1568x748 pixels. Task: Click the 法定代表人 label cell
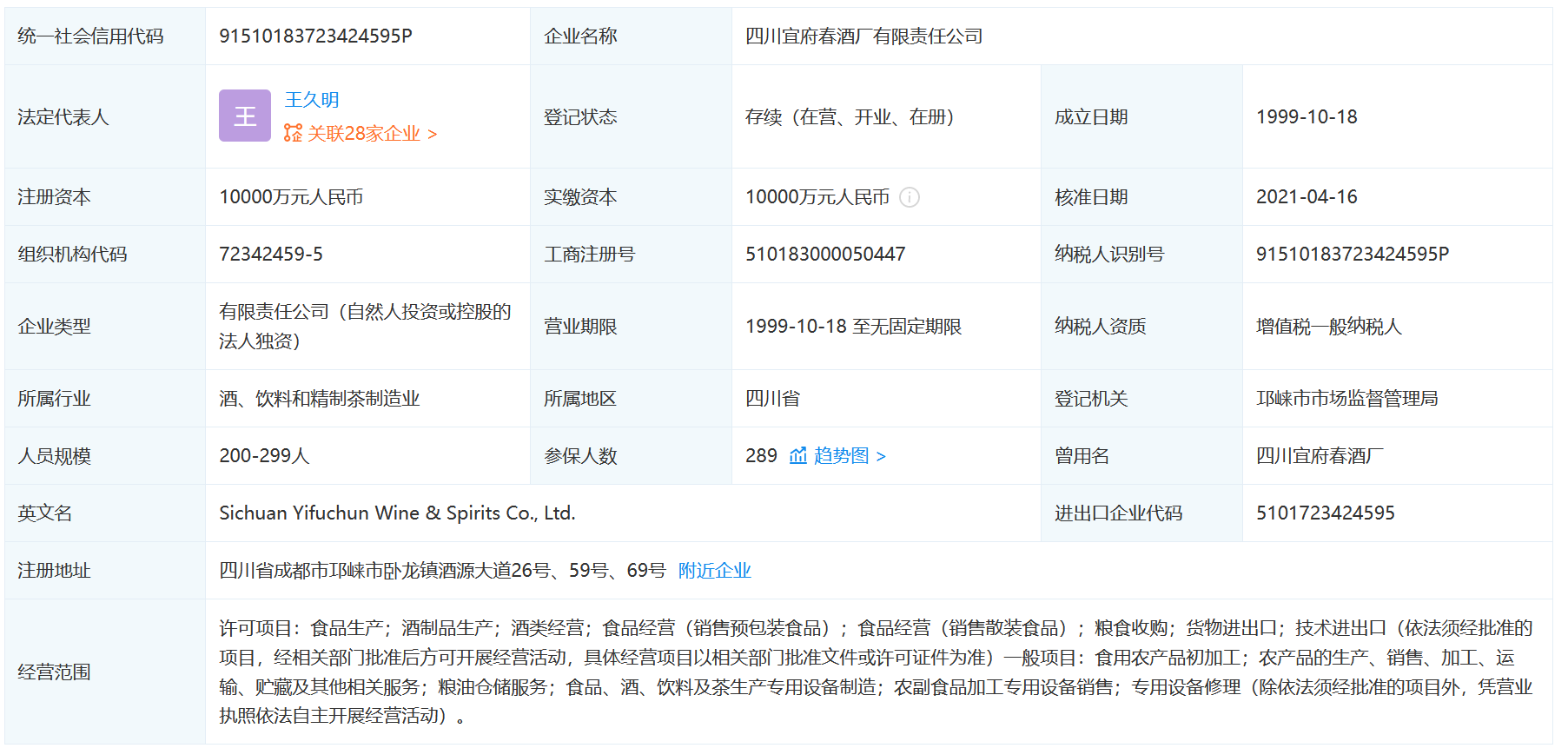pyautogui.click(x=105, y=117)
